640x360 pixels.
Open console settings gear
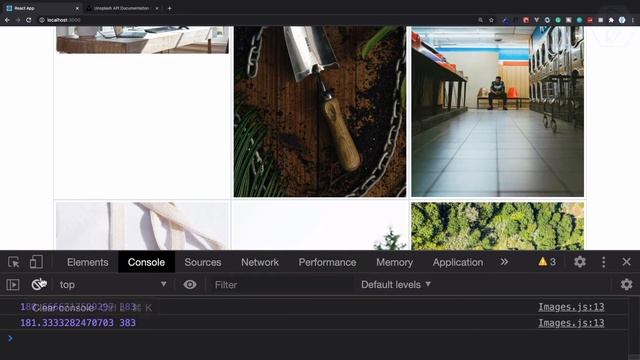(x=627, y=284)
